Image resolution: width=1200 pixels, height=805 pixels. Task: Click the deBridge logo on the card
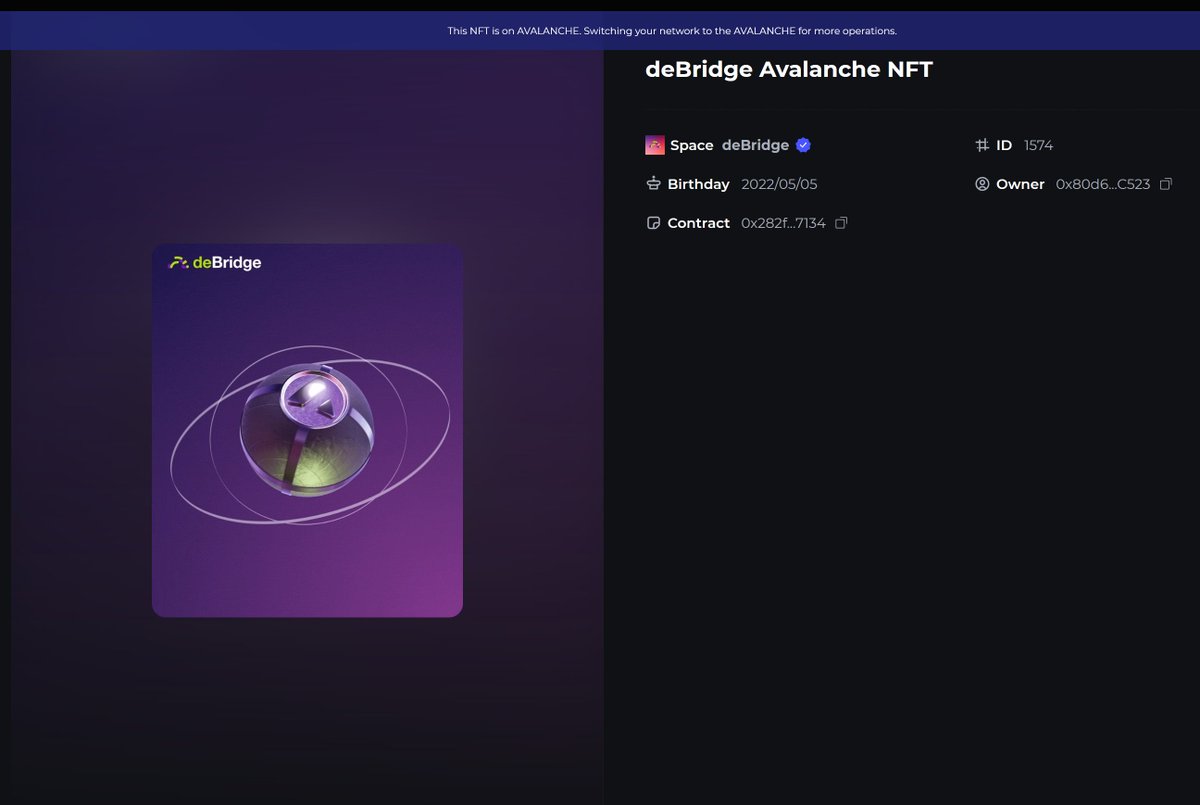215,263
